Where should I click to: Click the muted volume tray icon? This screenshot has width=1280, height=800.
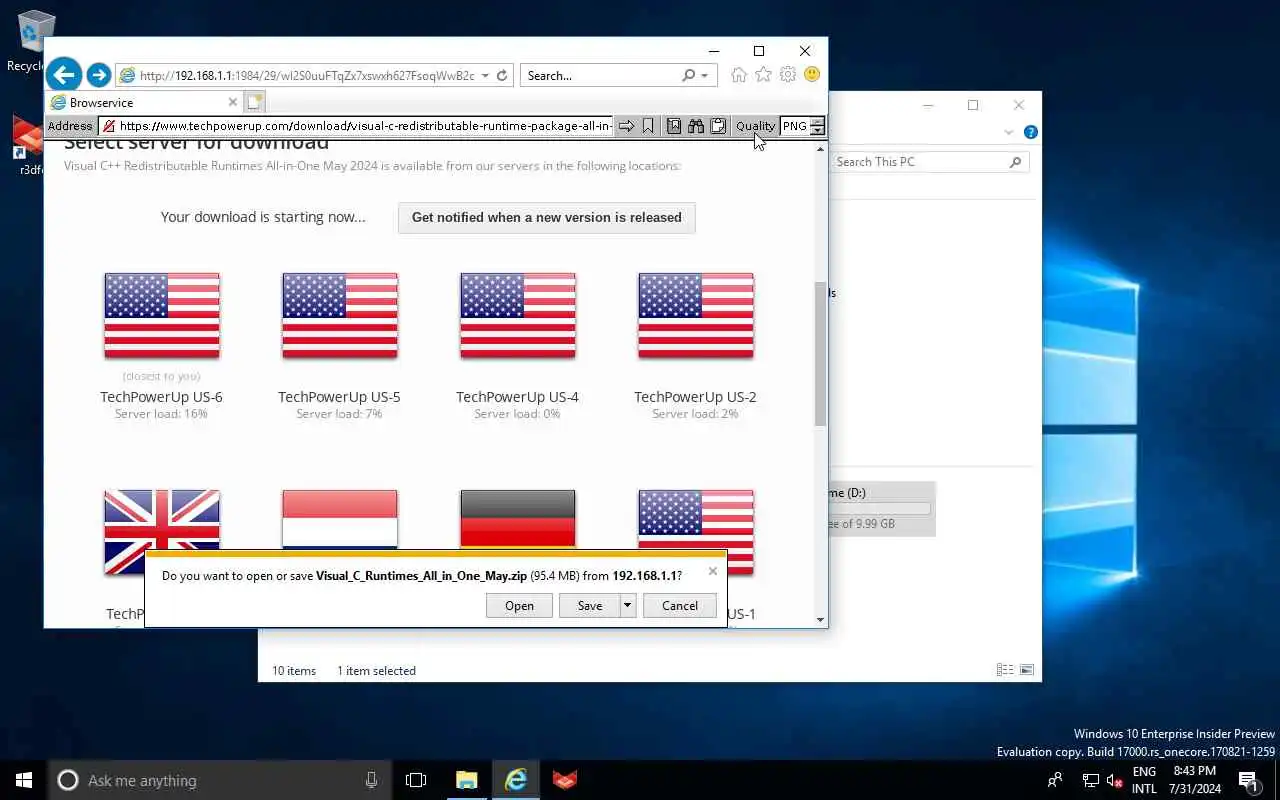click(1115, 780)
